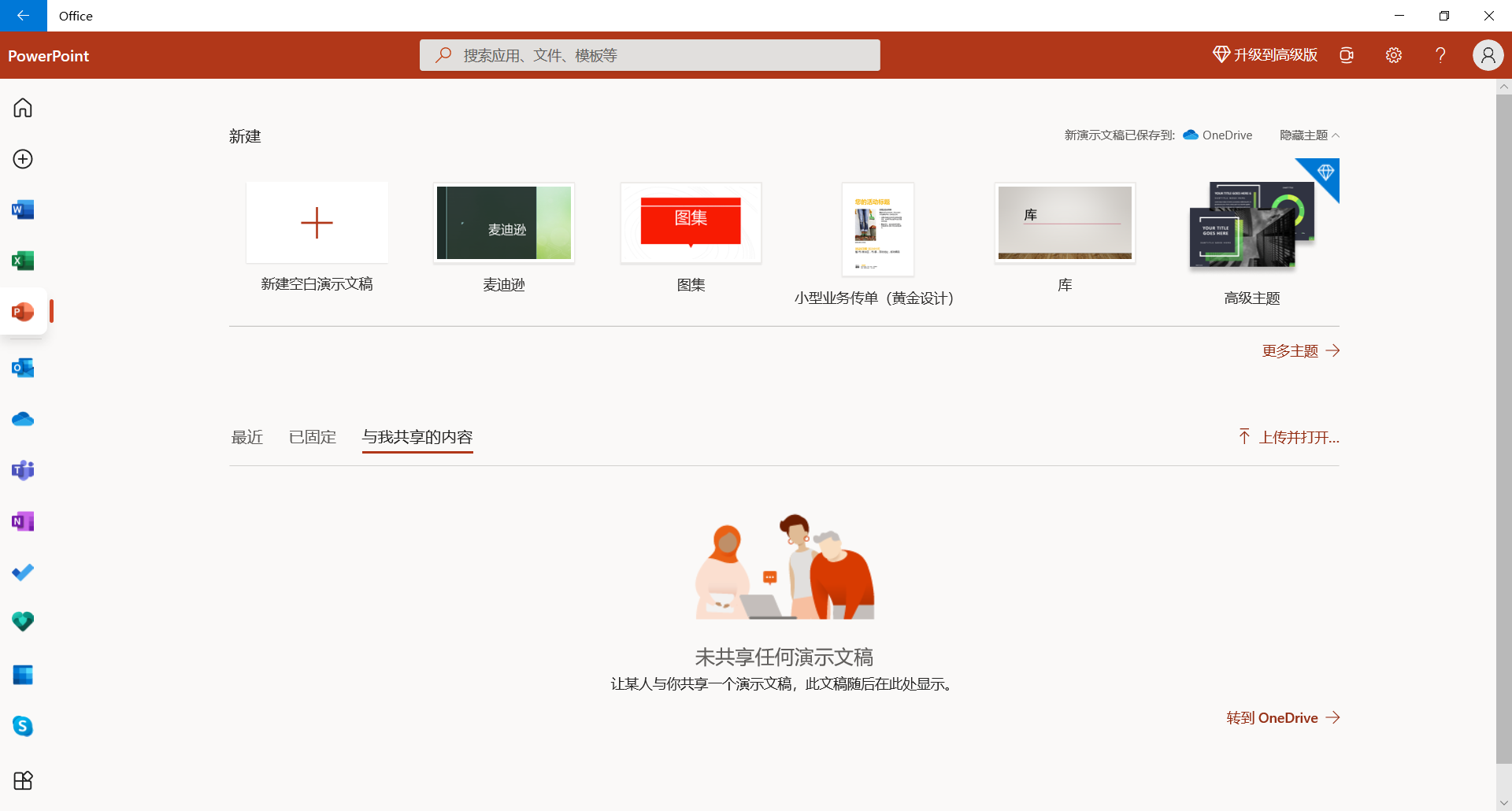Open the 上传并打开 option
This screenshot has width=1512, height=811.
[1299, 436]
